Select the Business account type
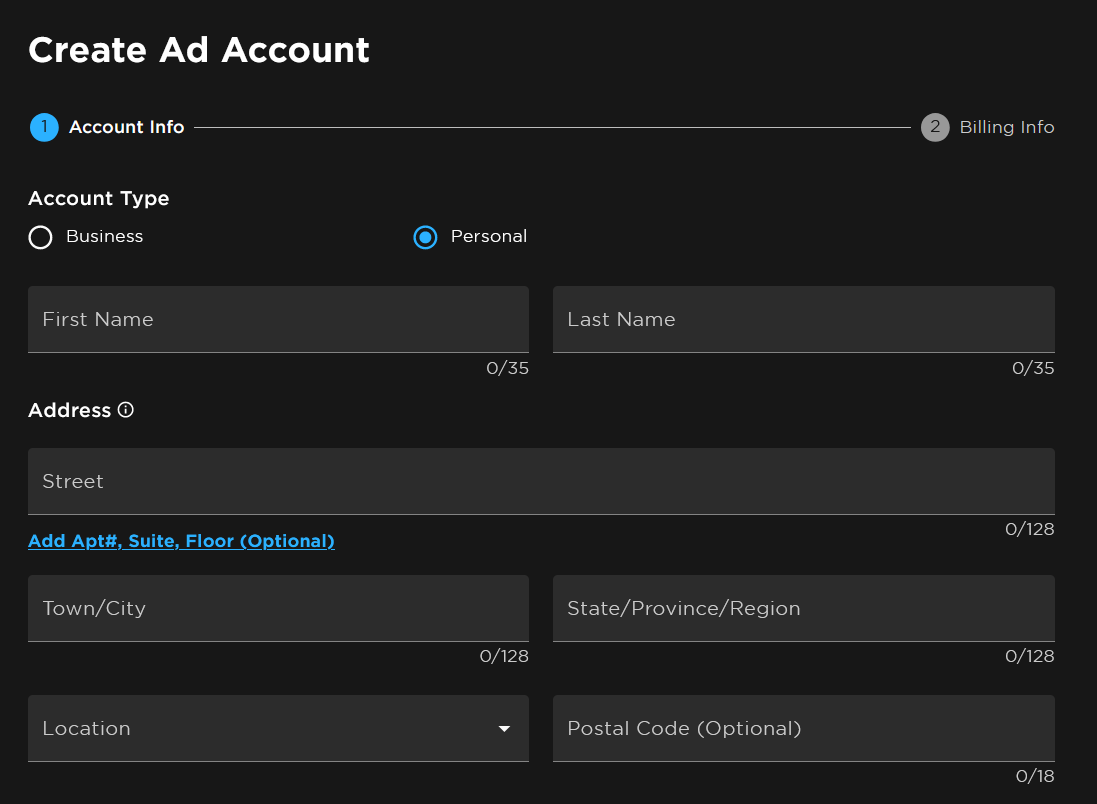 click(41, 237)
